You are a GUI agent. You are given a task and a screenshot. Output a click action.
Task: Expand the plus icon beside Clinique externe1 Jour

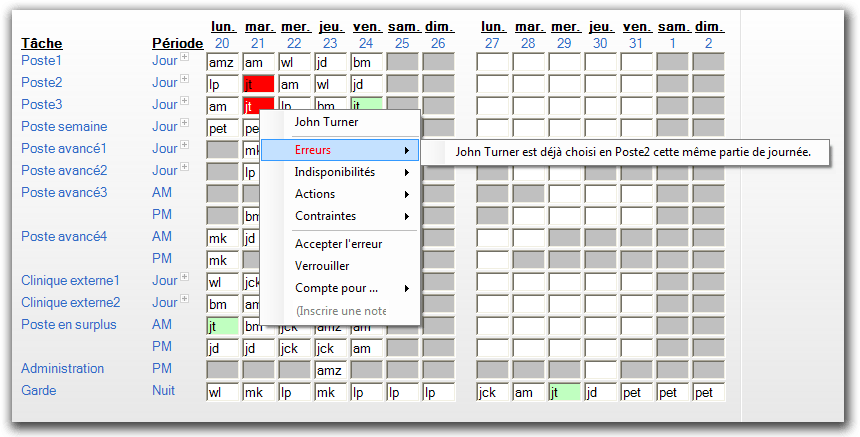click(185, 276)
